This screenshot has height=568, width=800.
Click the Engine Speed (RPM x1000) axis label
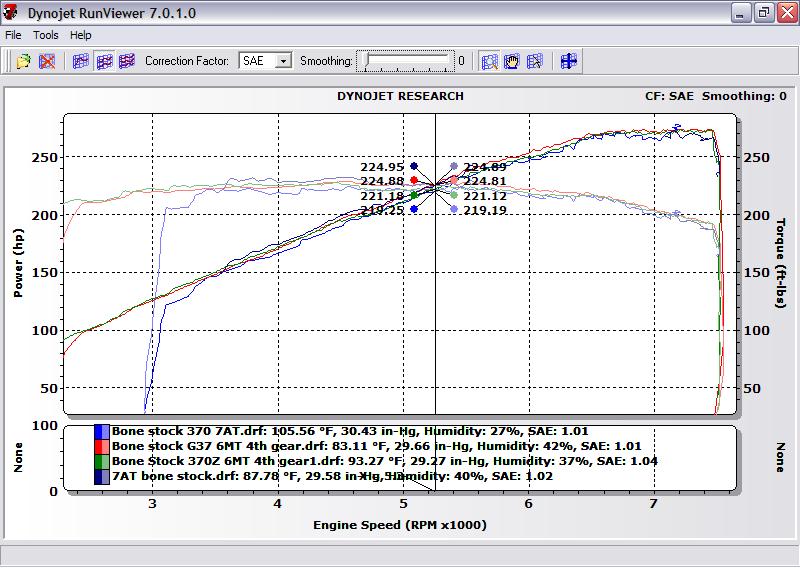click(400, 525)
